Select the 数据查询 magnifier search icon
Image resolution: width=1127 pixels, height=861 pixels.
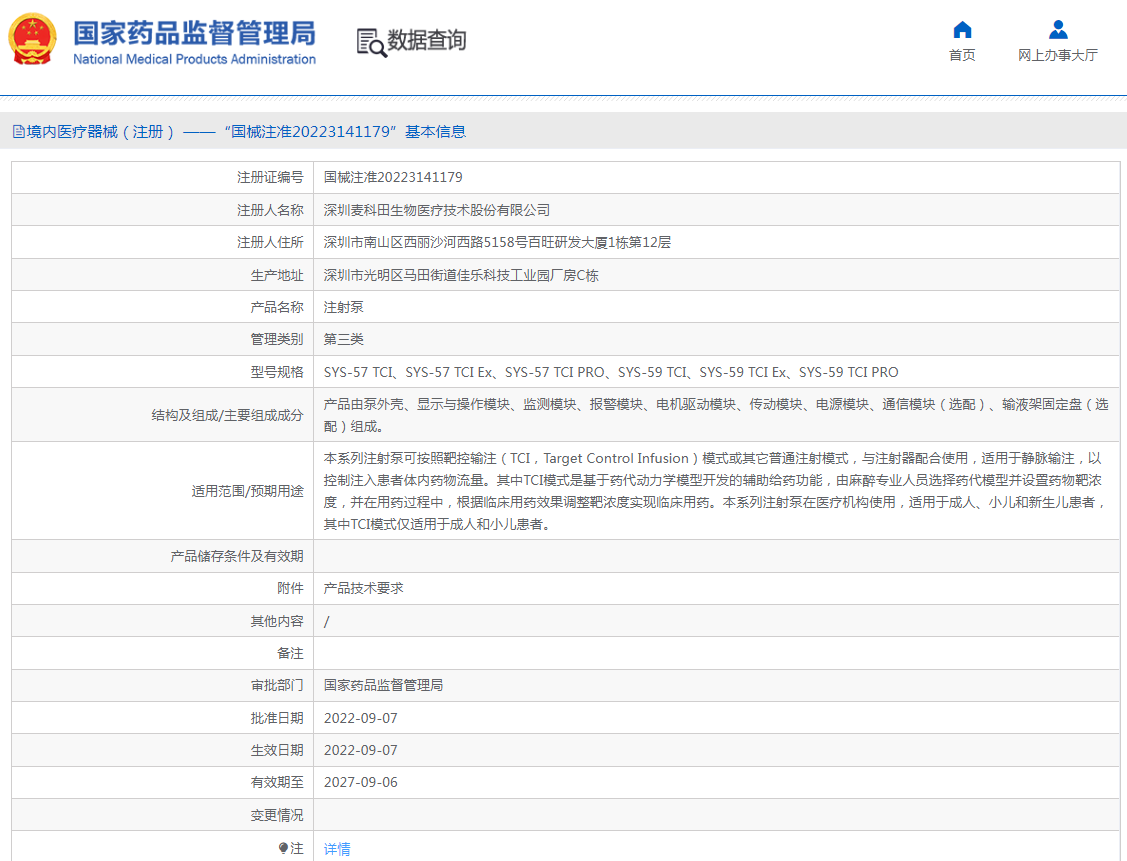tap(369, 42)
